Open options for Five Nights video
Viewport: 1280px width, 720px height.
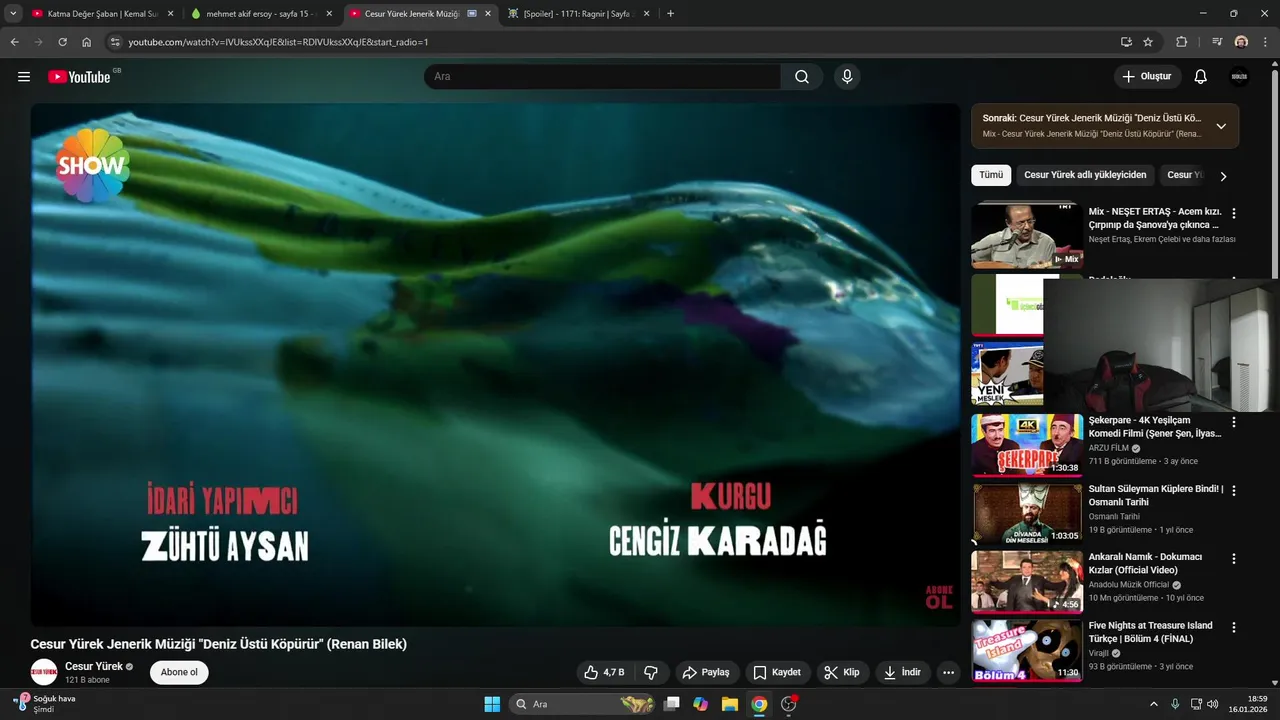[1234, 627]
